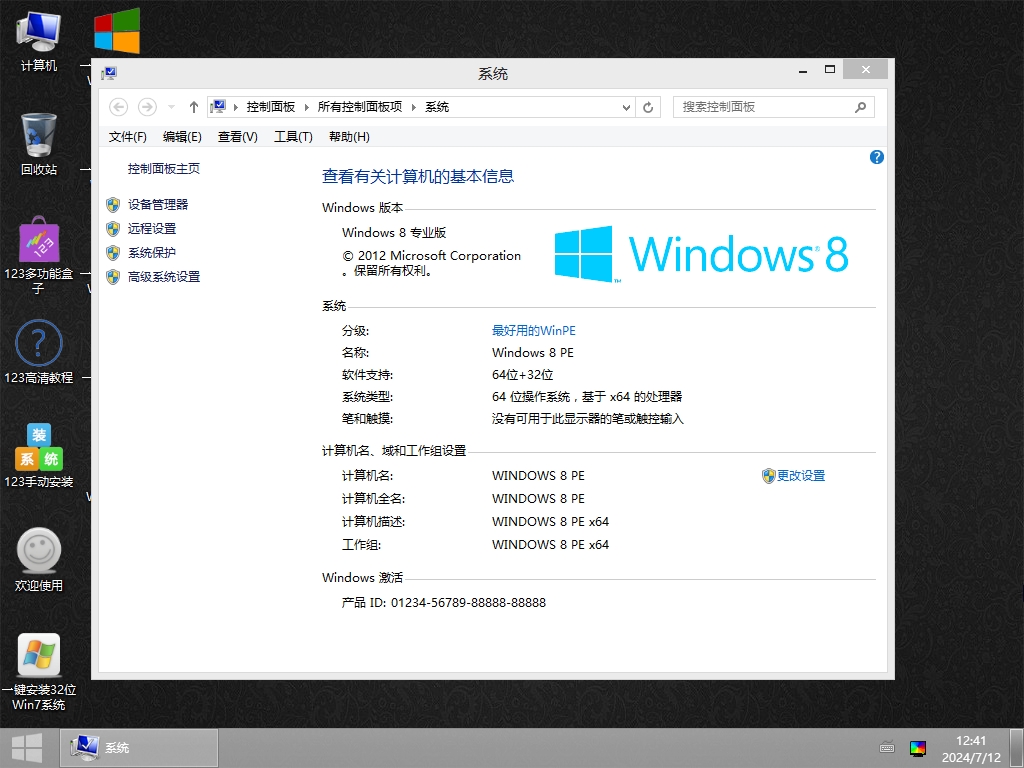Image resolution: width=1024 pixels, height=768 pixels.
Task: Open 123高清教程 help icon
Action: click(39, 351)
